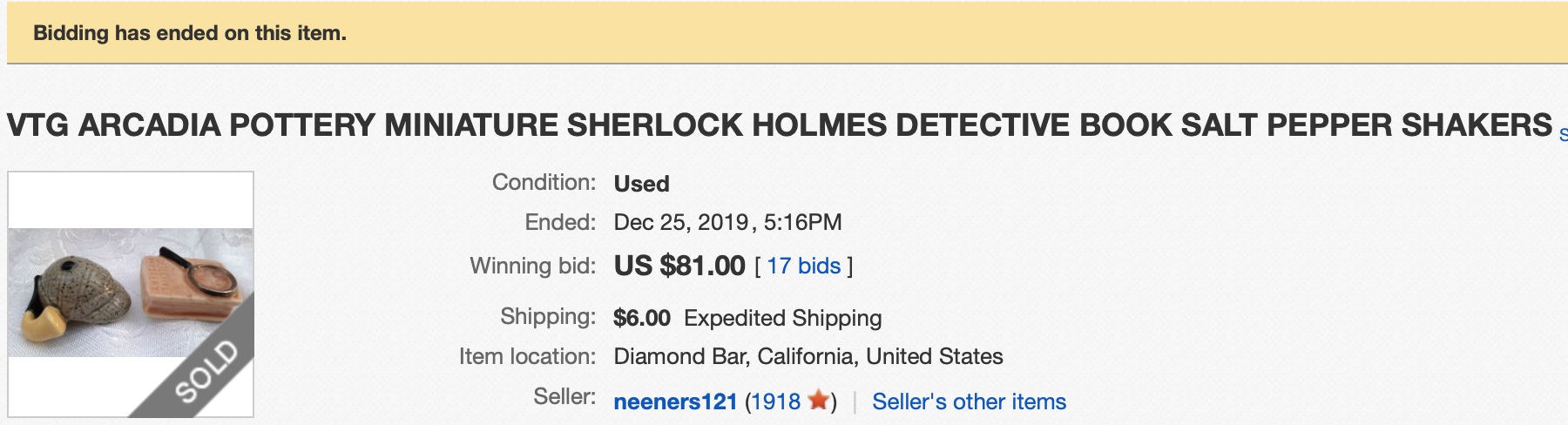
Task: Open the sold item thumbnail image
Action: pyautogui.click(x=131, y=293)
